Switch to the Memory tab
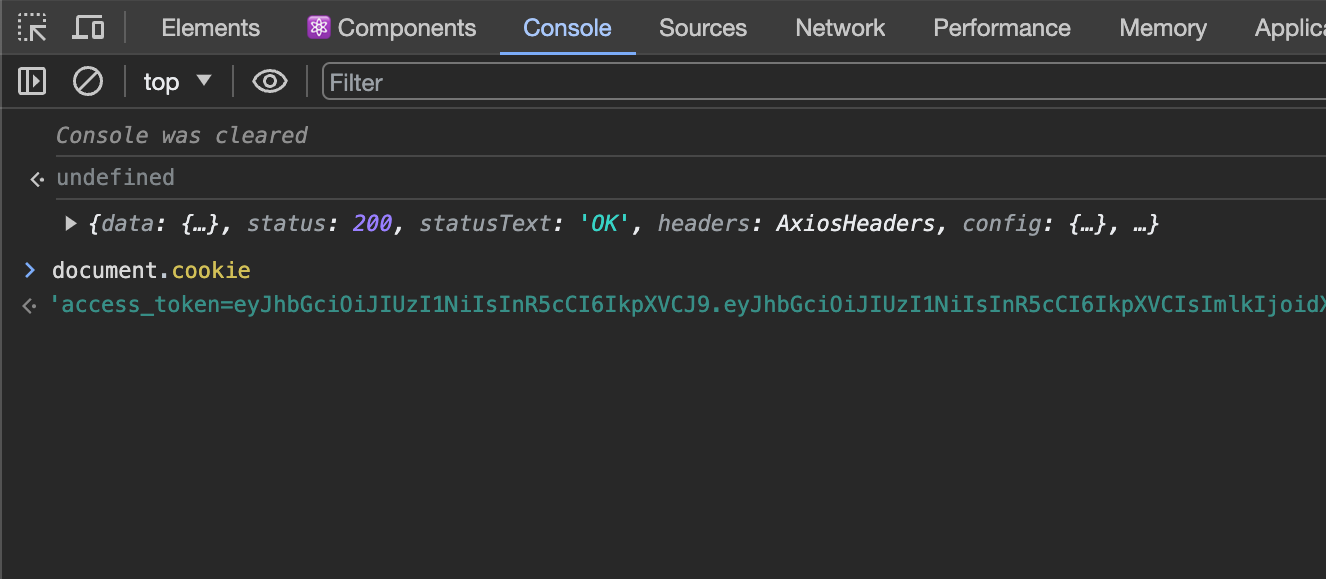 1163,28
